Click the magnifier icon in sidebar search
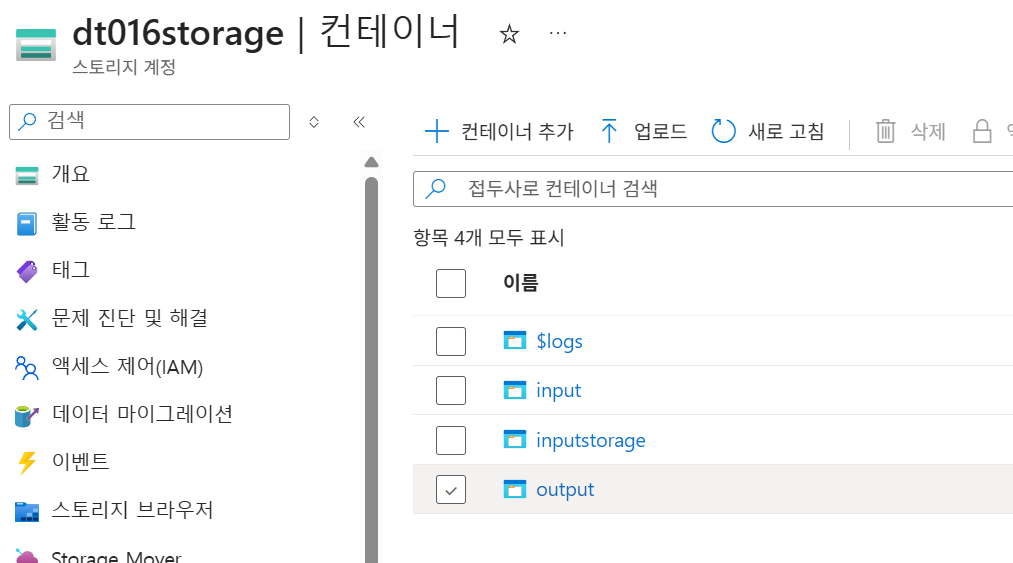The height and width of the screenshot is (563, 1013). 27,121
